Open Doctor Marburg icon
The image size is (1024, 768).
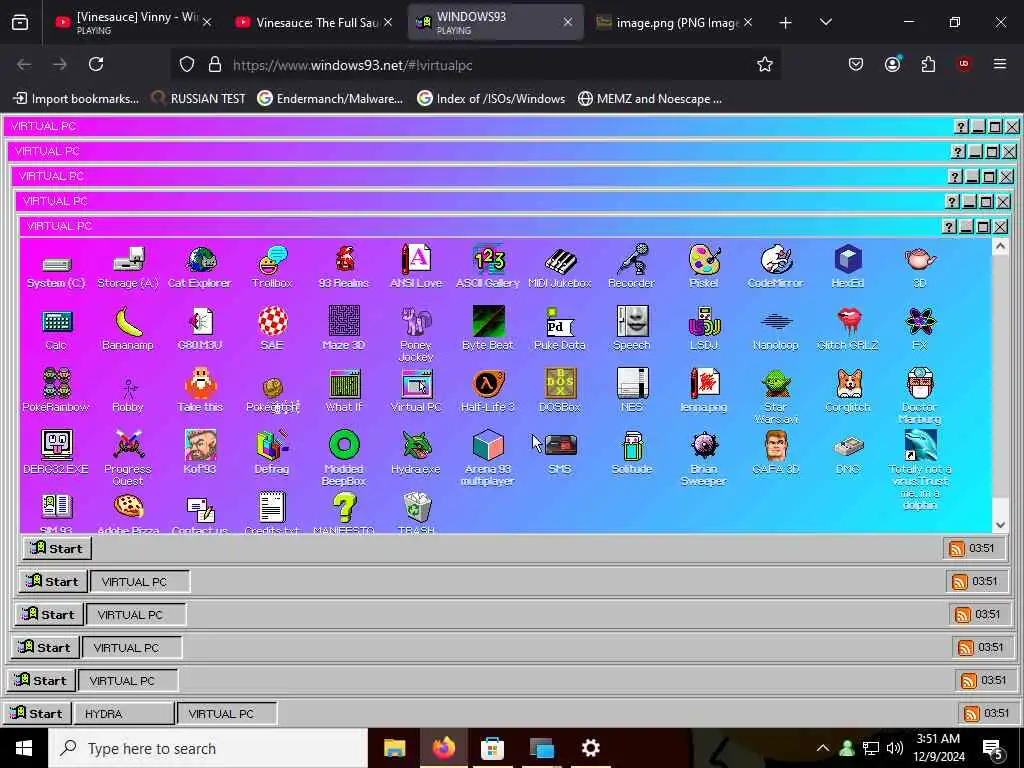pyautogui.click(x=920, y=396)
